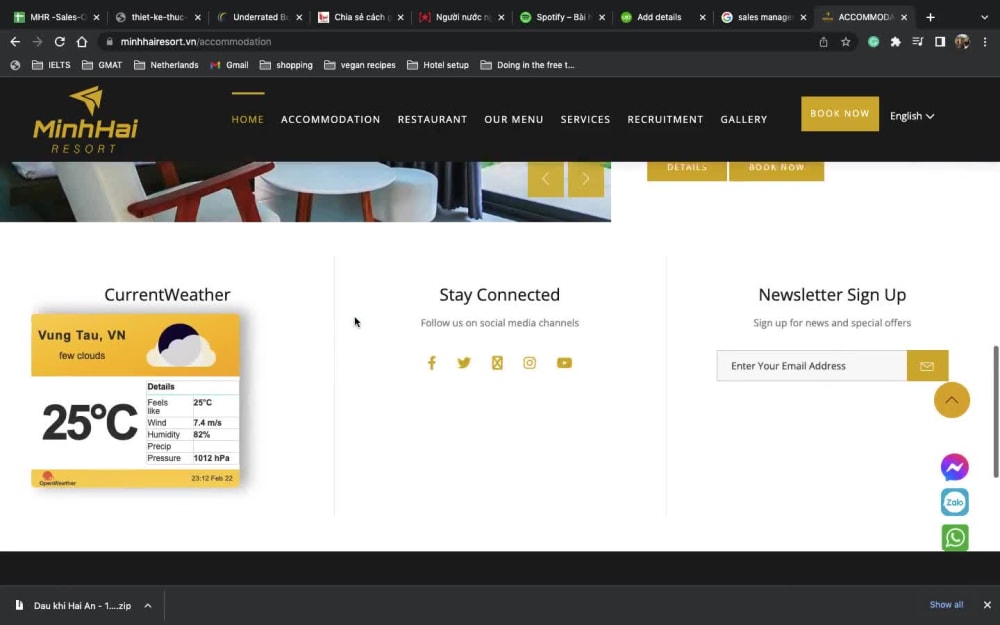Select the HOME menu item

(x=247, y=119)
